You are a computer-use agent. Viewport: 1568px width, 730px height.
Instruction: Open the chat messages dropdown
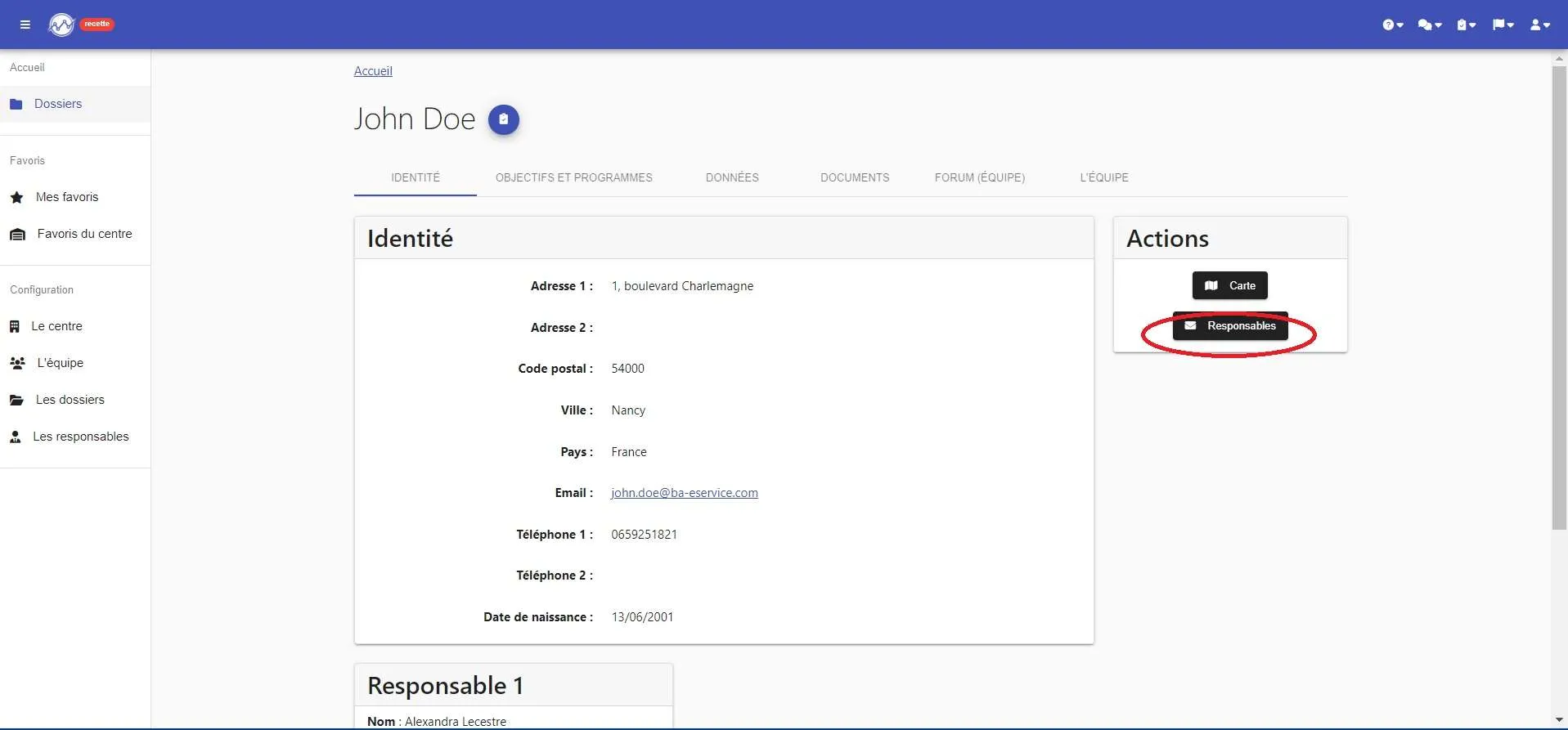coord(1430,25)
